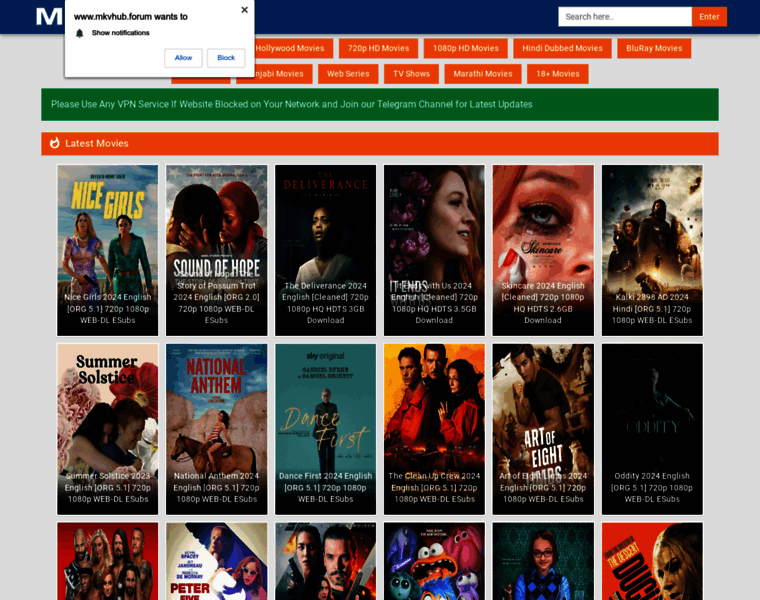Click the flame icon beside Latest Movies
Image resolution: width=760 pixels, height=600 pixels.
point(55,143)
